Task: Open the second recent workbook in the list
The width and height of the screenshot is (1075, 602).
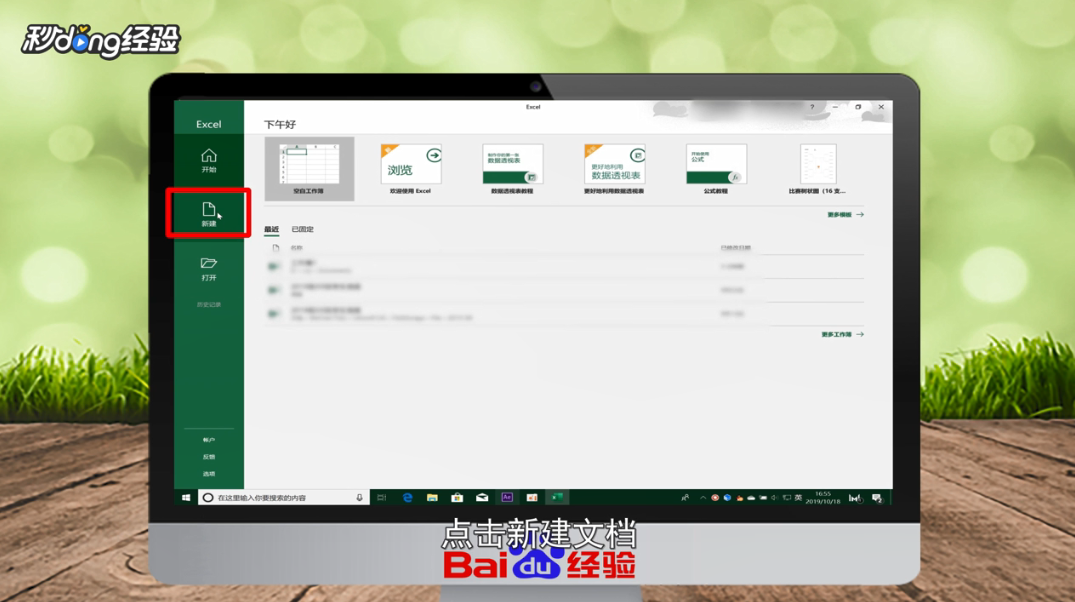Action: 564,290
